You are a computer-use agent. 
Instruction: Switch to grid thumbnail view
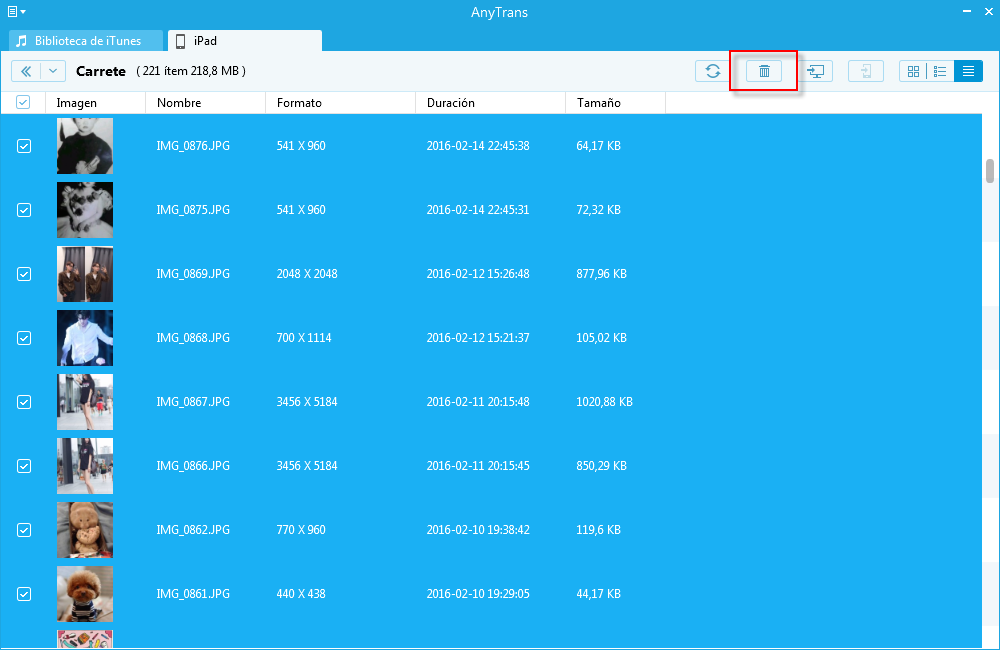coord(913,71)
